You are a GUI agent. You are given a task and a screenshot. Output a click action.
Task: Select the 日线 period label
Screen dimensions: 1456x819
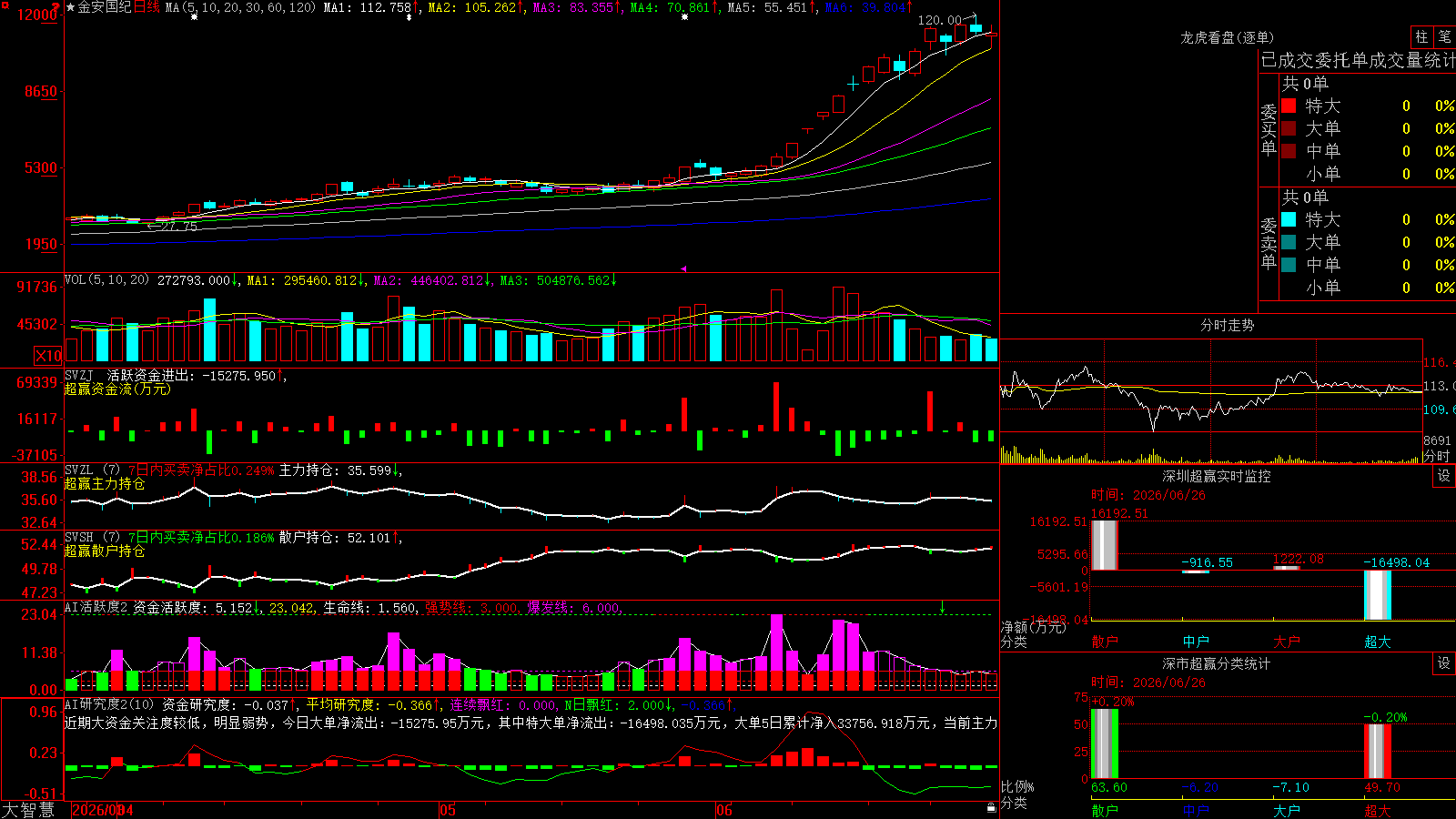pos(147,7)
